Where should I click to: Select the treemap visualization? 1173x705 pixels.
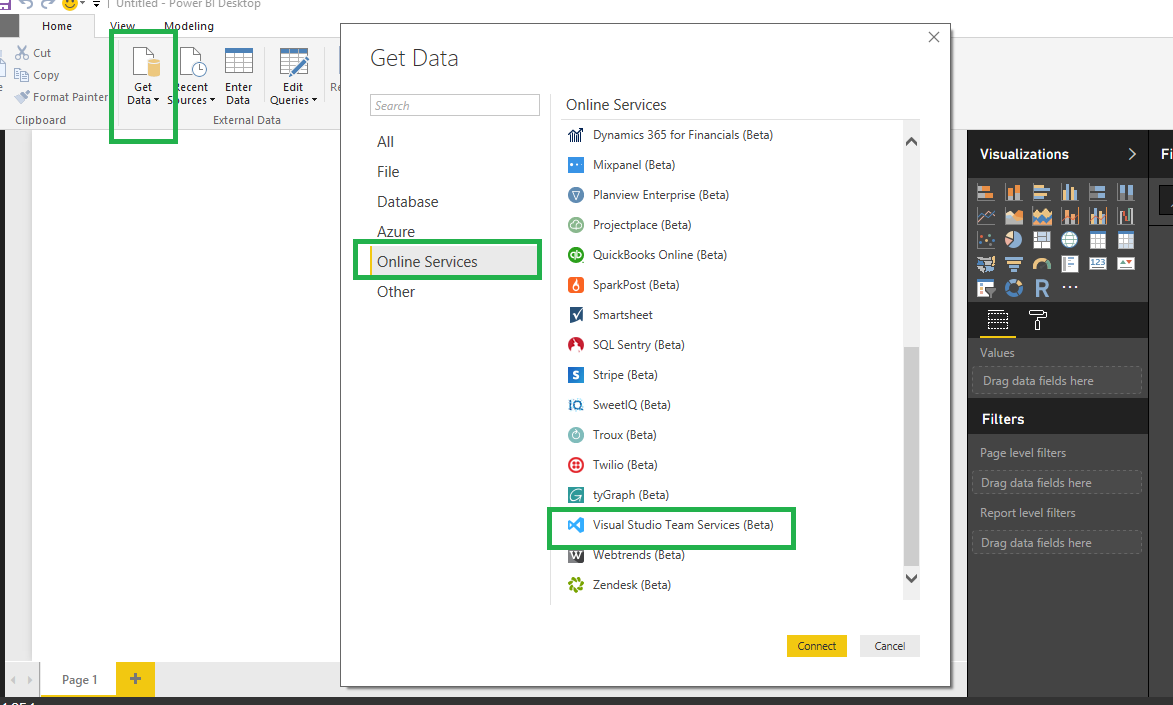click(1041, 239)
